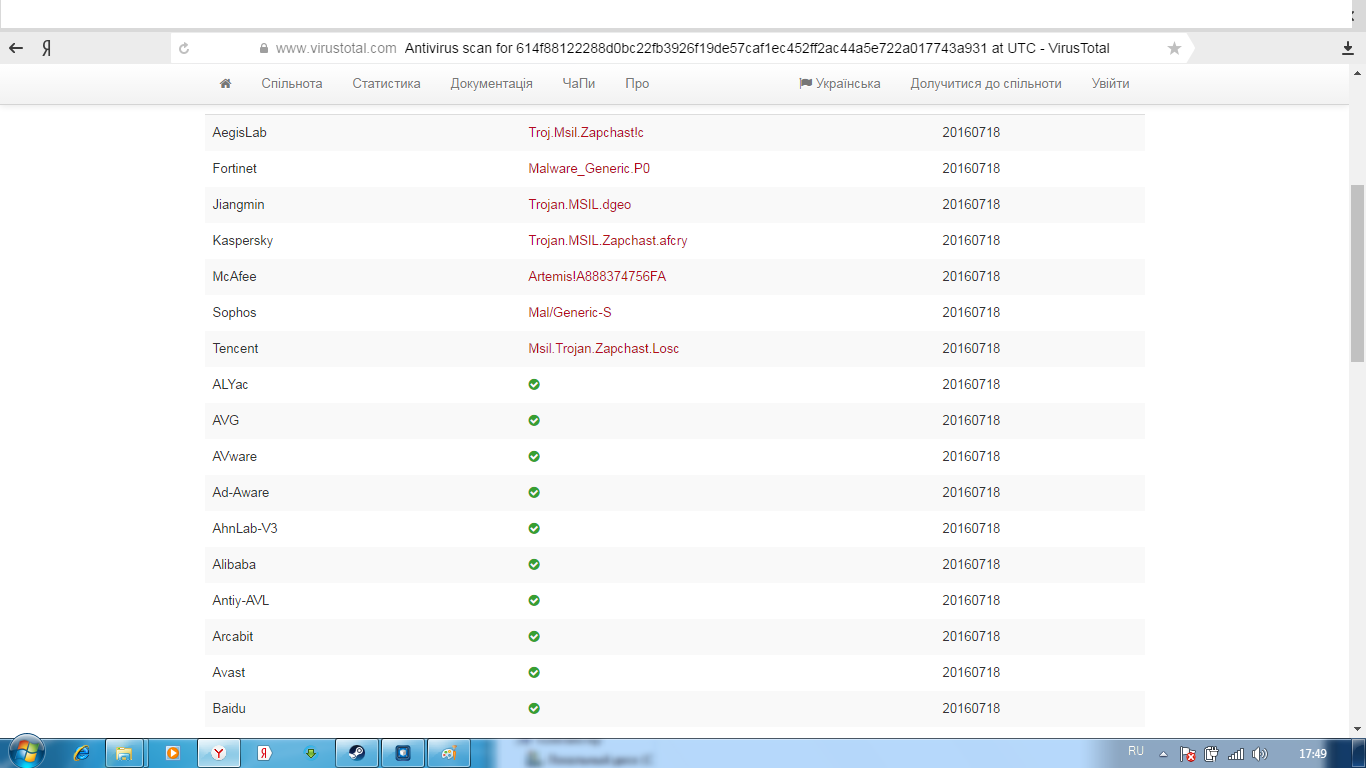Click the green check icon for Baidu
The height and width of the screenshot is (768, 1366).
[x=534, y=709]
